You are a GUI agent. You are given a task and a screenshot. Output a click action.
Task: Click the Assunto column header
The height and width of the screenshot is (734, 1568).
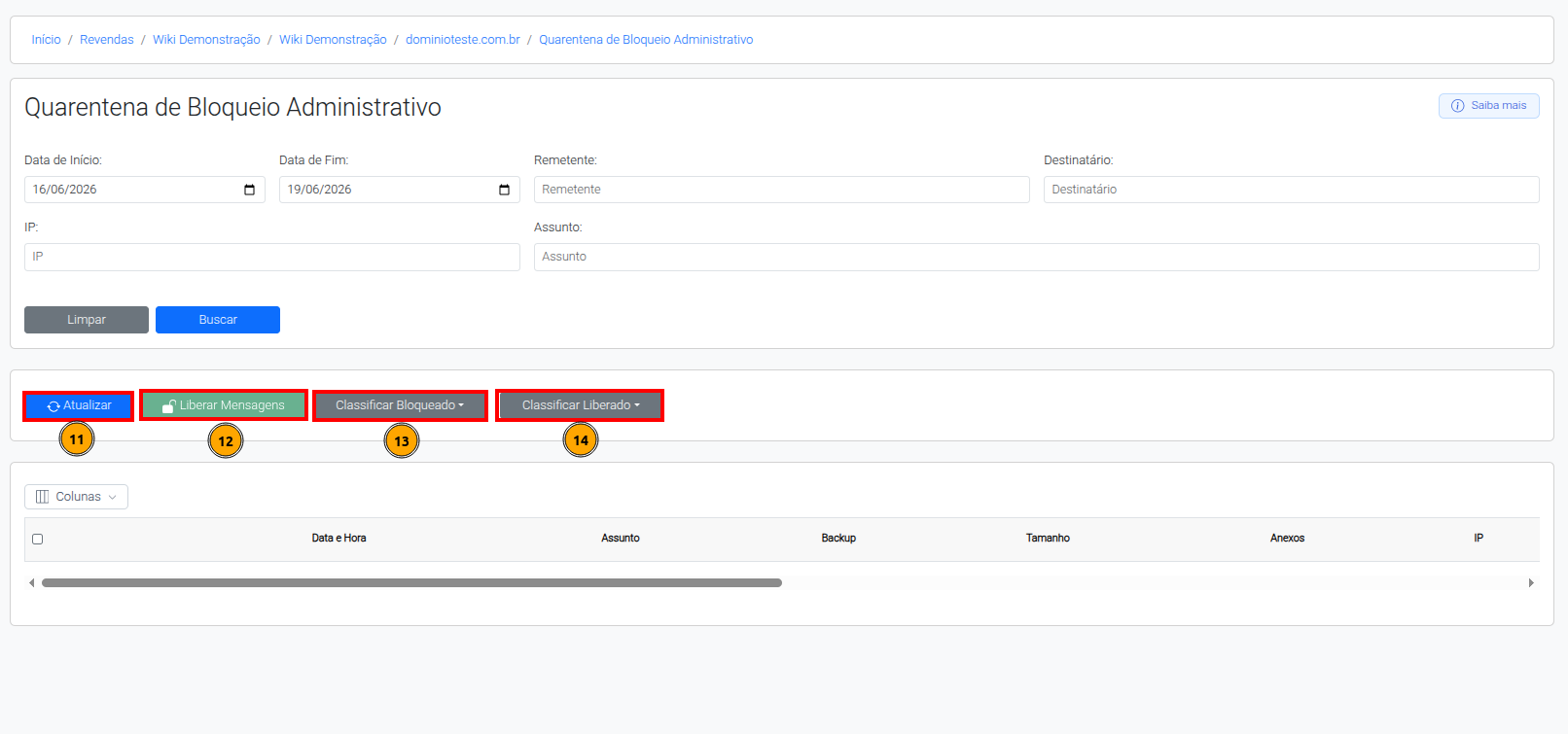(x=621, y=539)
